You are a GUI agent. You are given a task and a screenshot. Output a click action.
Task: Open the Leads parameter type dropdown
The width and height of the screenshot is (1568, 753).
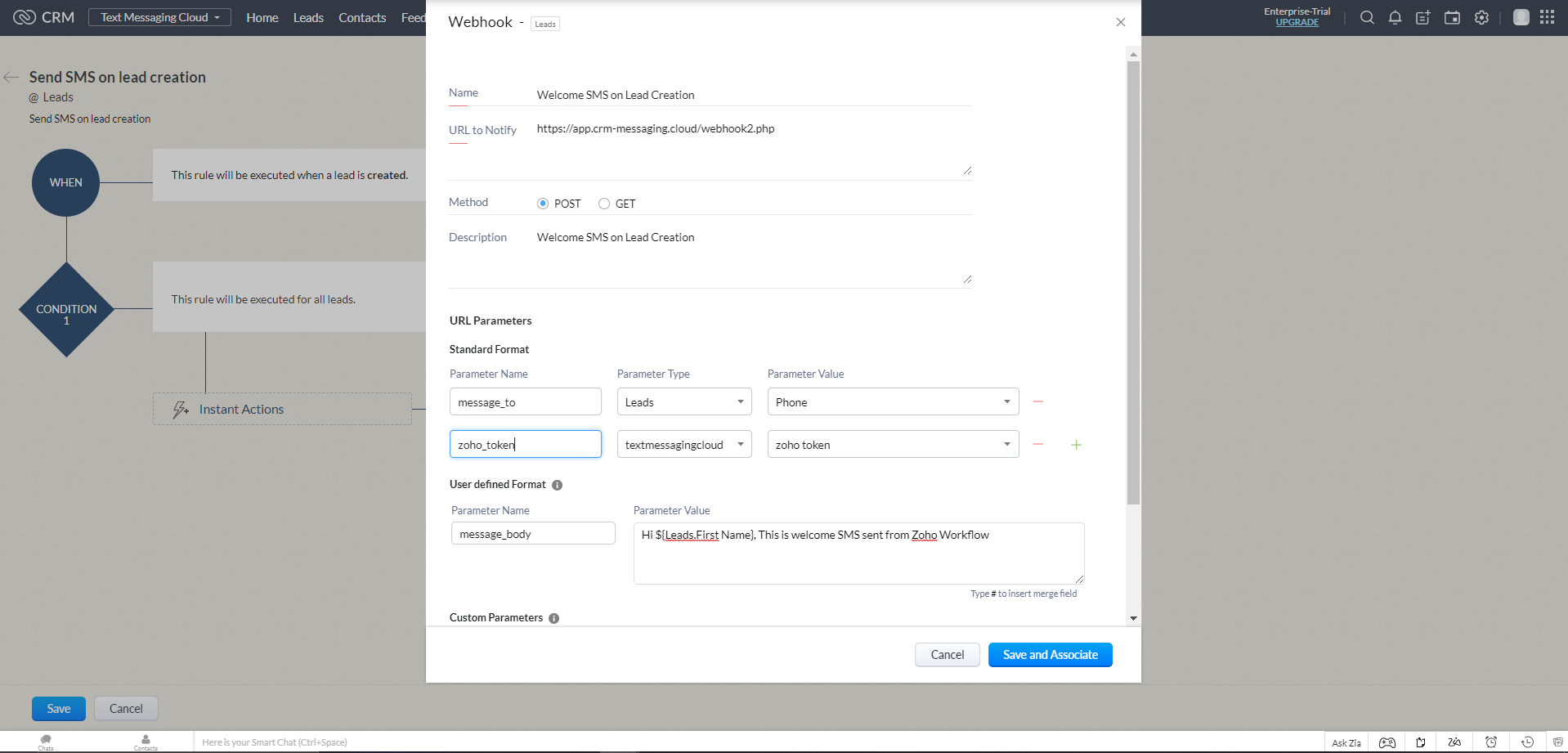point(684,401)
